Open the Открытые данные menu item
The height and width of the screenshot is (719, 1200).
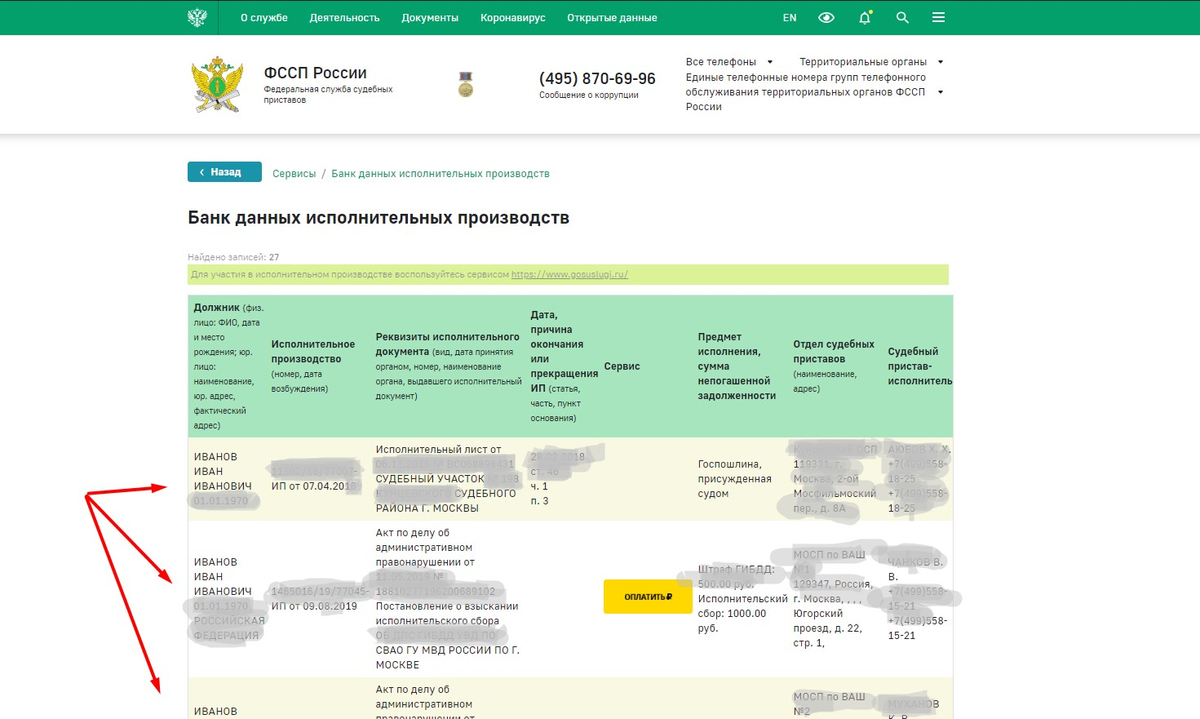(612, 18)
